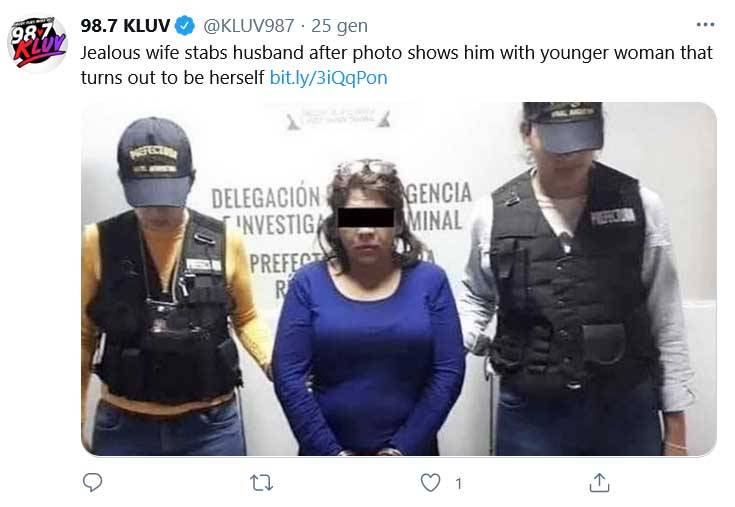This screenshot has height=507, width=735.
Task: Retweet using the arrows icon
Action: coord(262,483)
